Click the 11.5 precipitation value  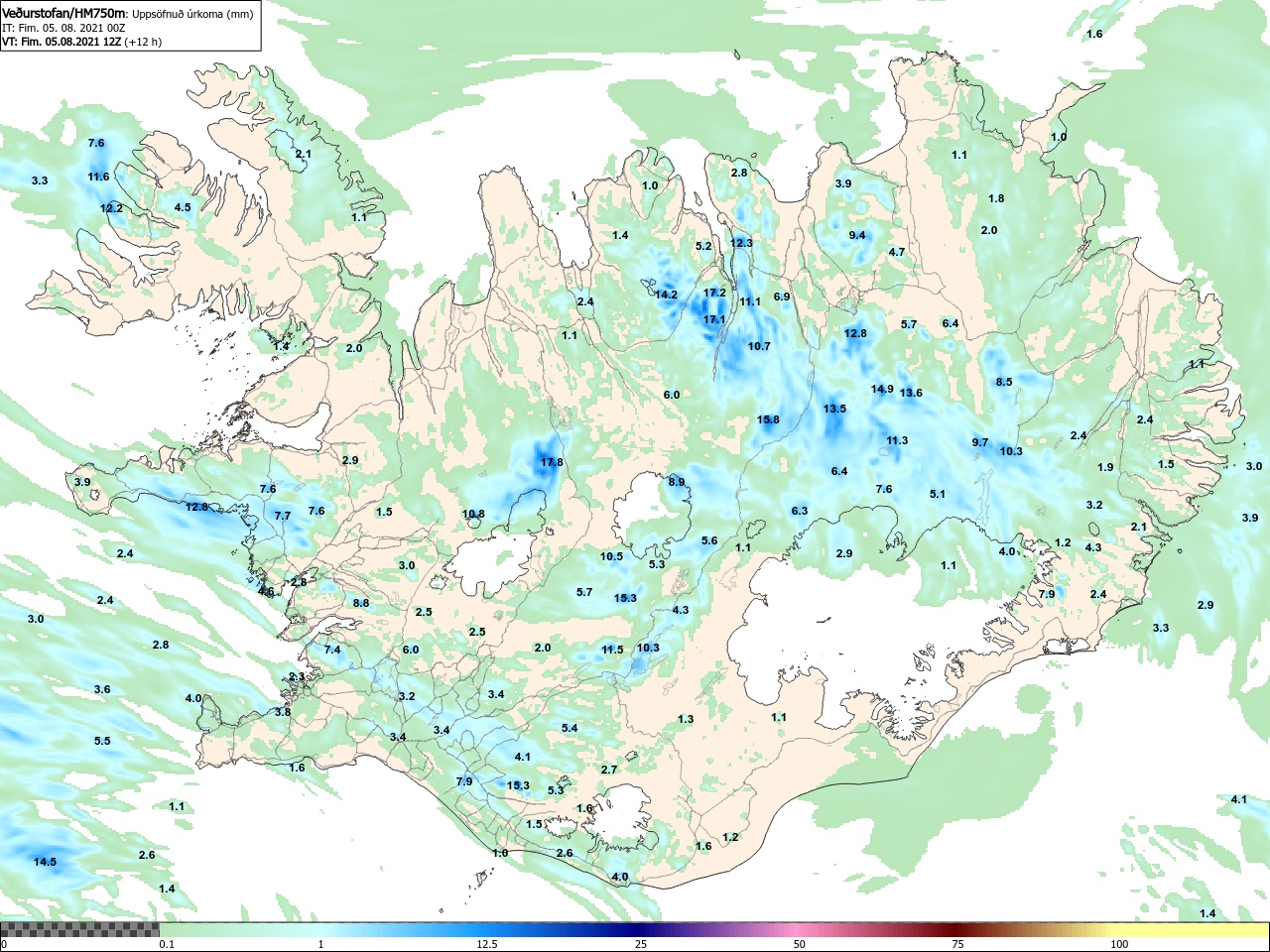[x=612, y=650]
